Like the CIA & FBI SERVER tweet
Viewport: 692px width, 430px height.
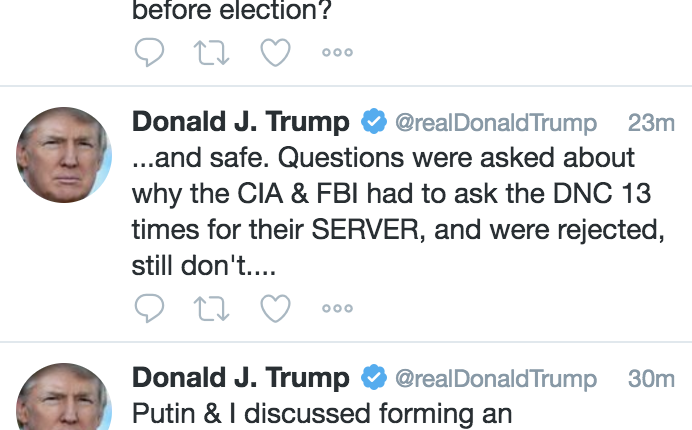[275, 308]
